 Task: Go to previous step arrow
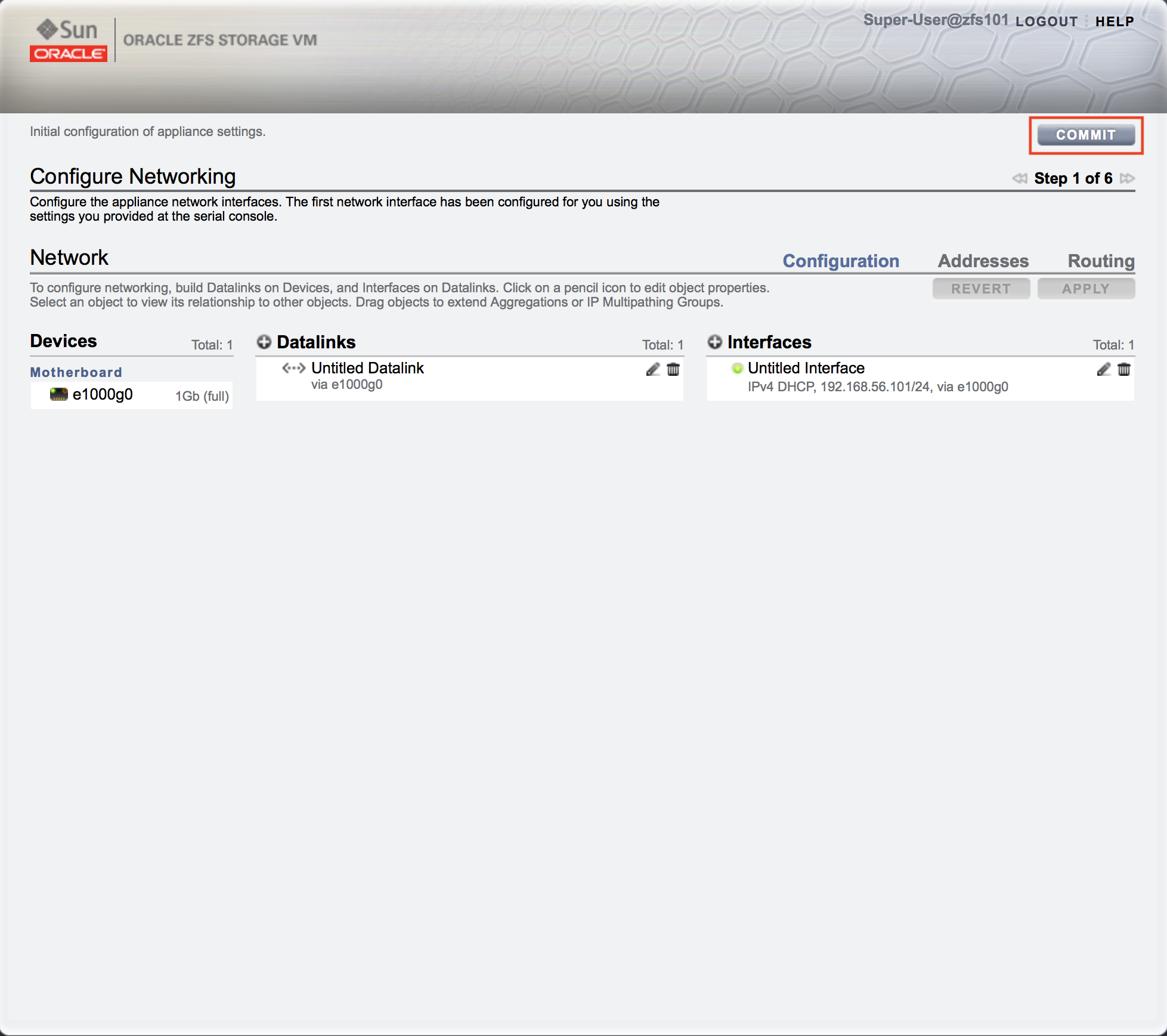point(1020,178)
